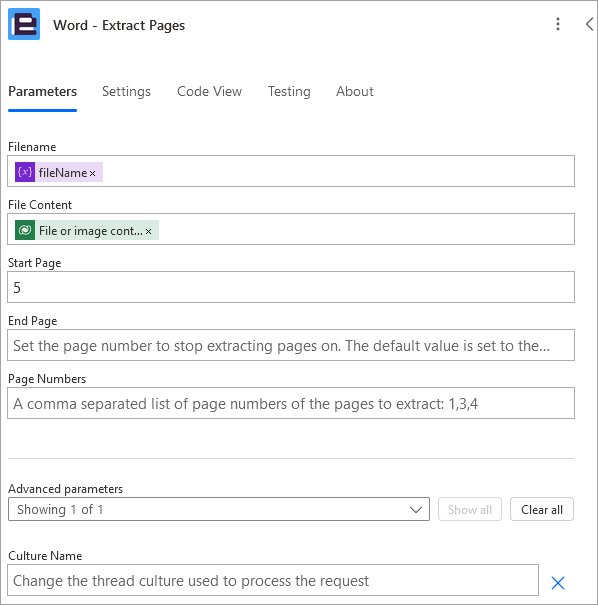Switch to the Settings tab
Image resolution: width=598 pixels, height=605 pixels.
point(126,91)
